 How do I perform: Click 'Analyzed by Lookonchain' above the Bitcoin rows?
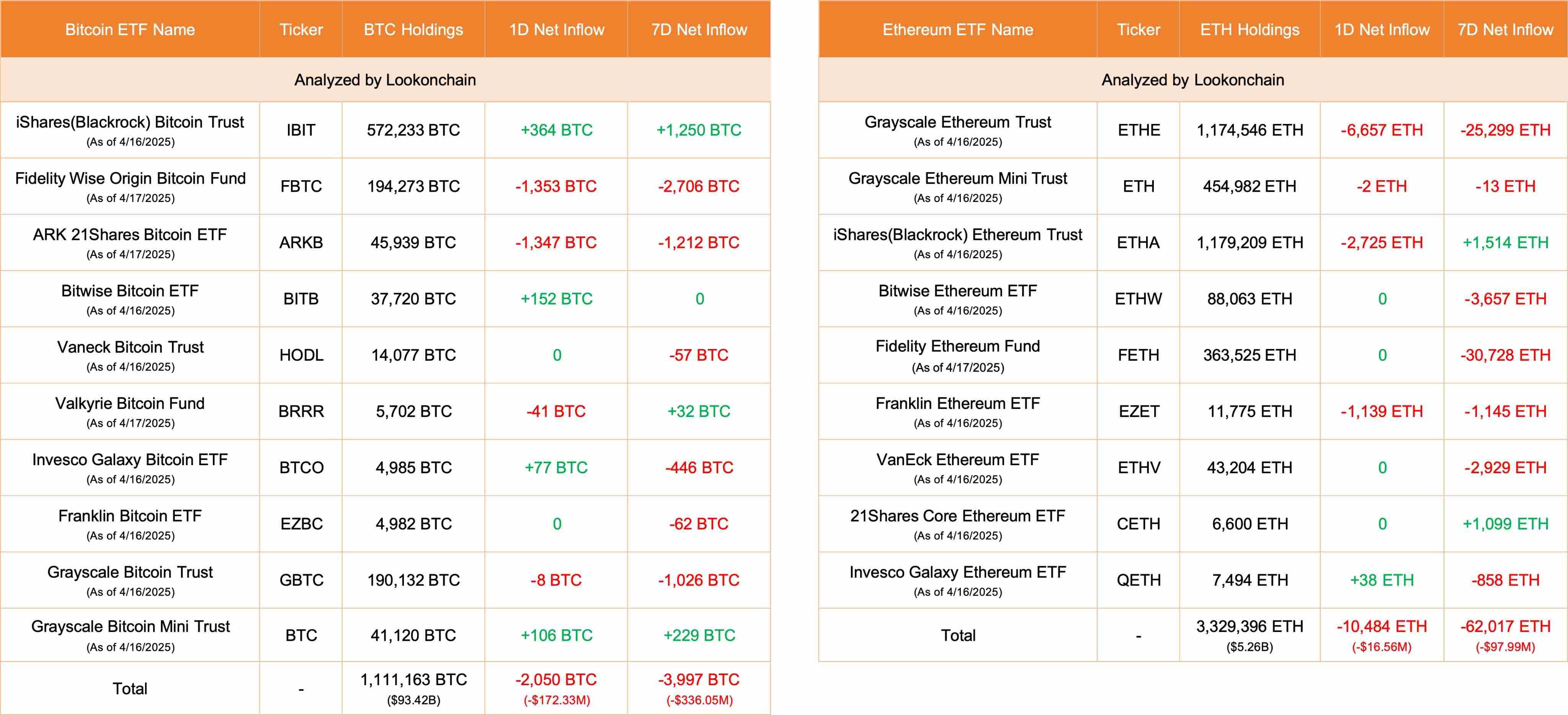point(385,80)
